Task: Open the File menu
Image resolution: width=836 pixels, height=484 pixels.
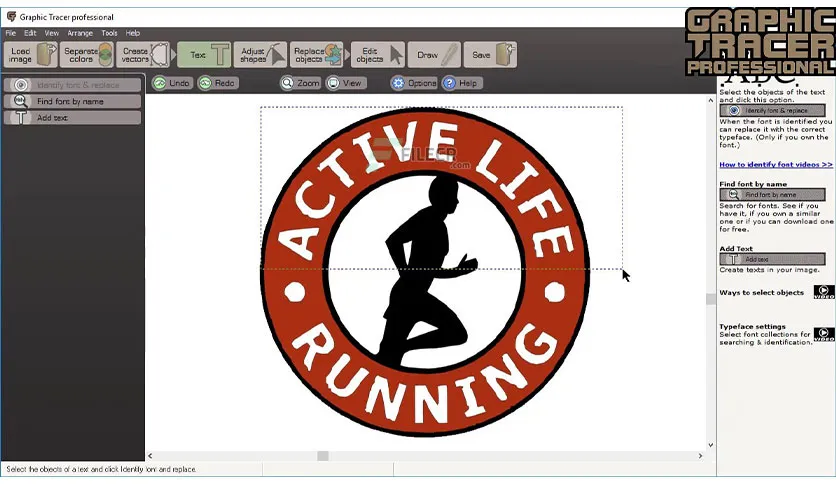Action: point(11,33)
